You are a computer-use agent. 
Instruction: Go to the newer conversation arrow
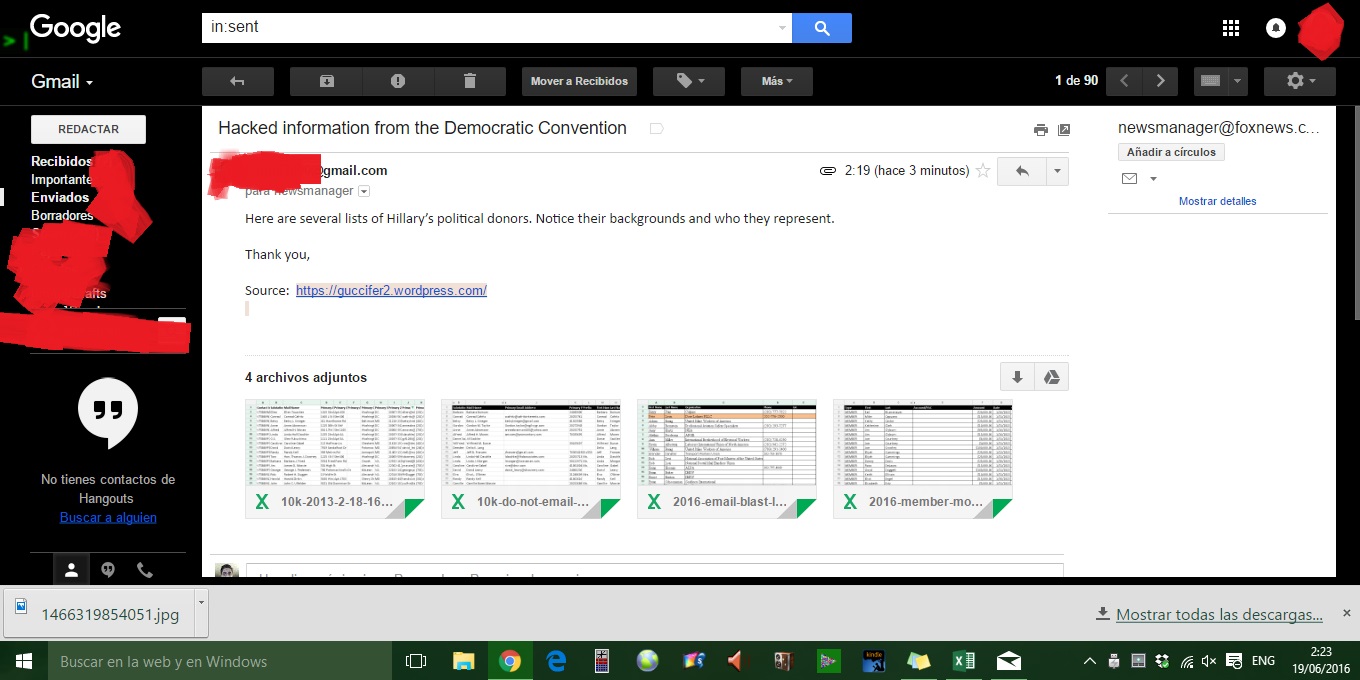(1124, 81)
